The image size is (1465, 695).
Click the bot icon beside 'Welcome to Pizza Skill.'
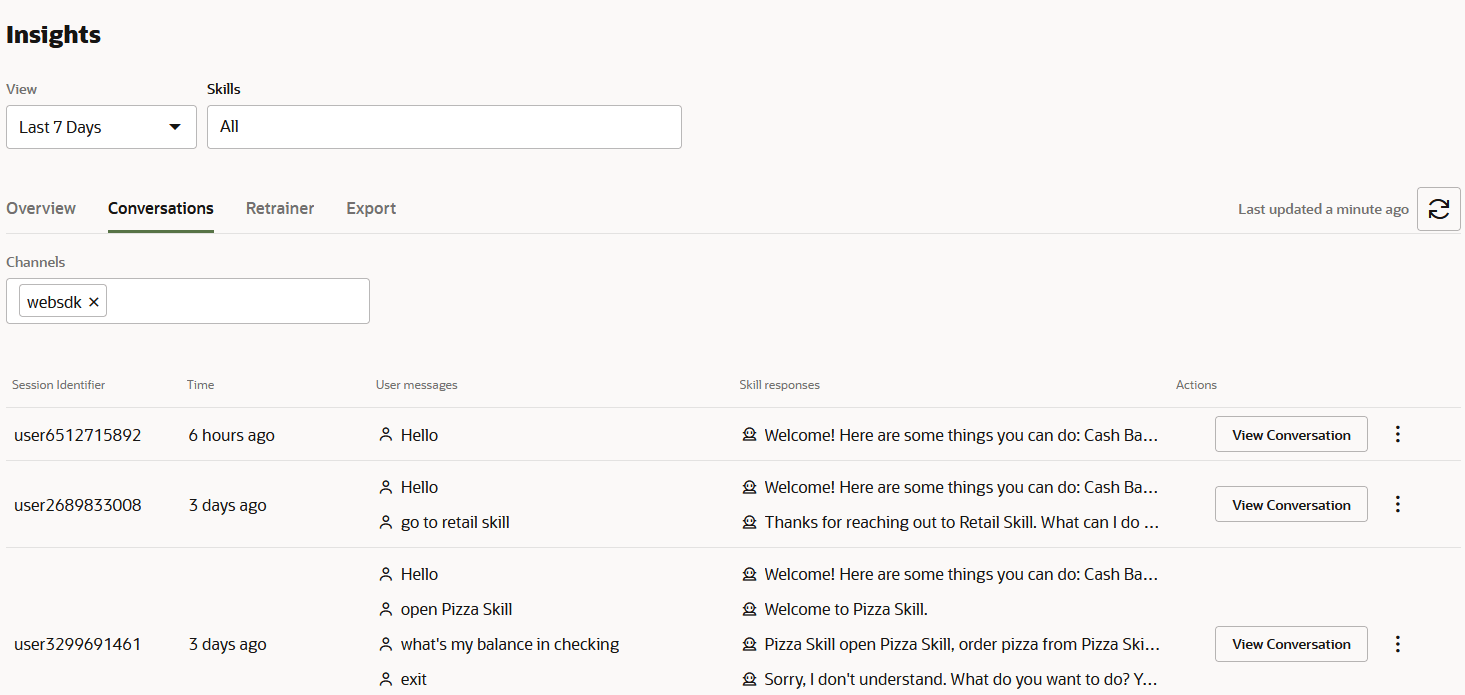click(749, 609)
